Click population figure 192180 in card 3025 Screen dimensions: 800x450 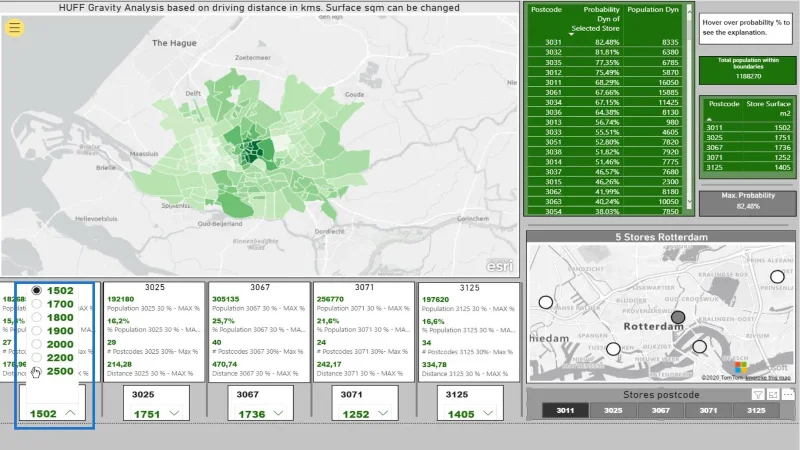(x=120, y=299)
